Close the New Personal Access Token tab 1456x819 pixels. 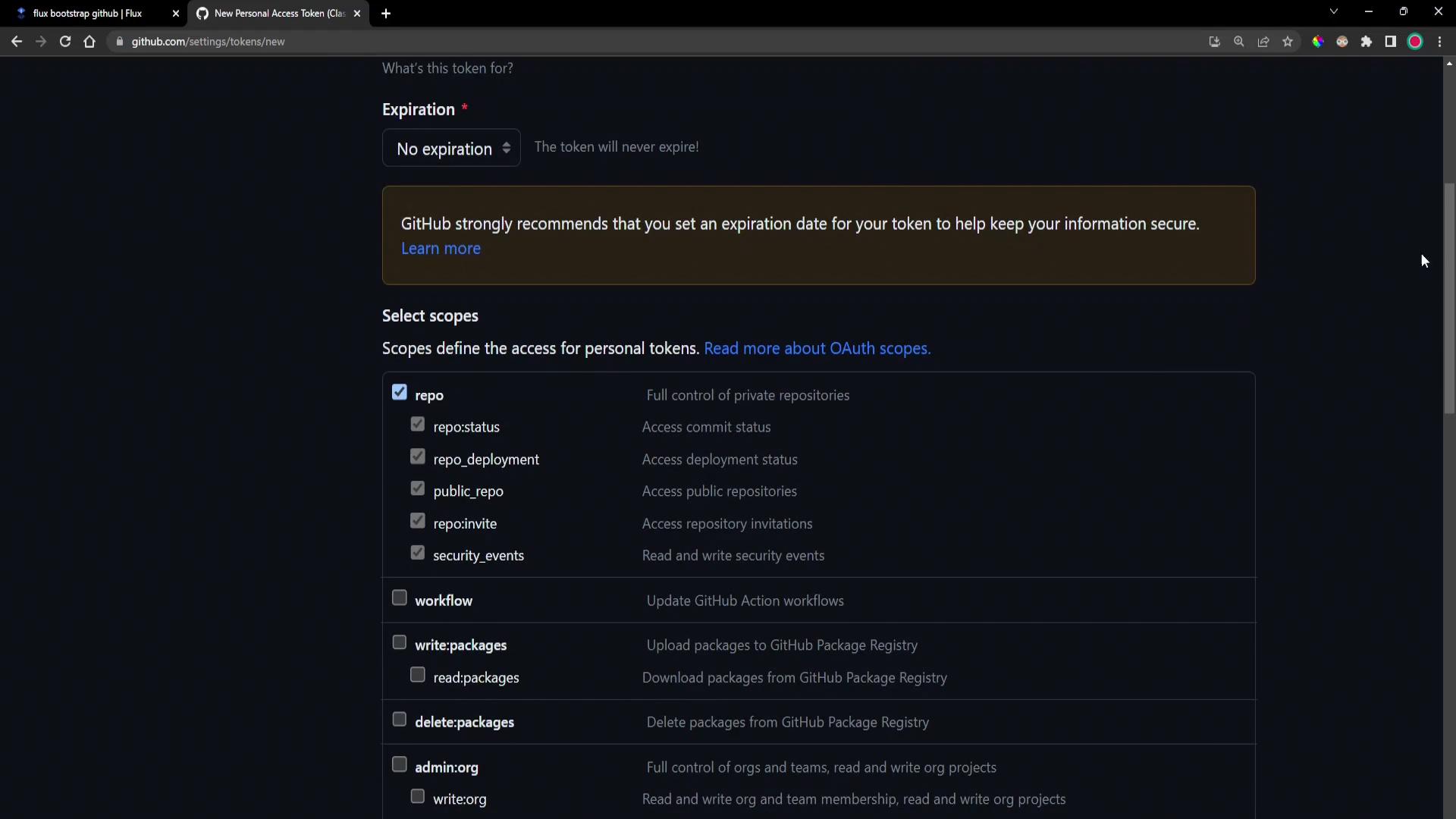pyautogui.click(x=357, y=14)
